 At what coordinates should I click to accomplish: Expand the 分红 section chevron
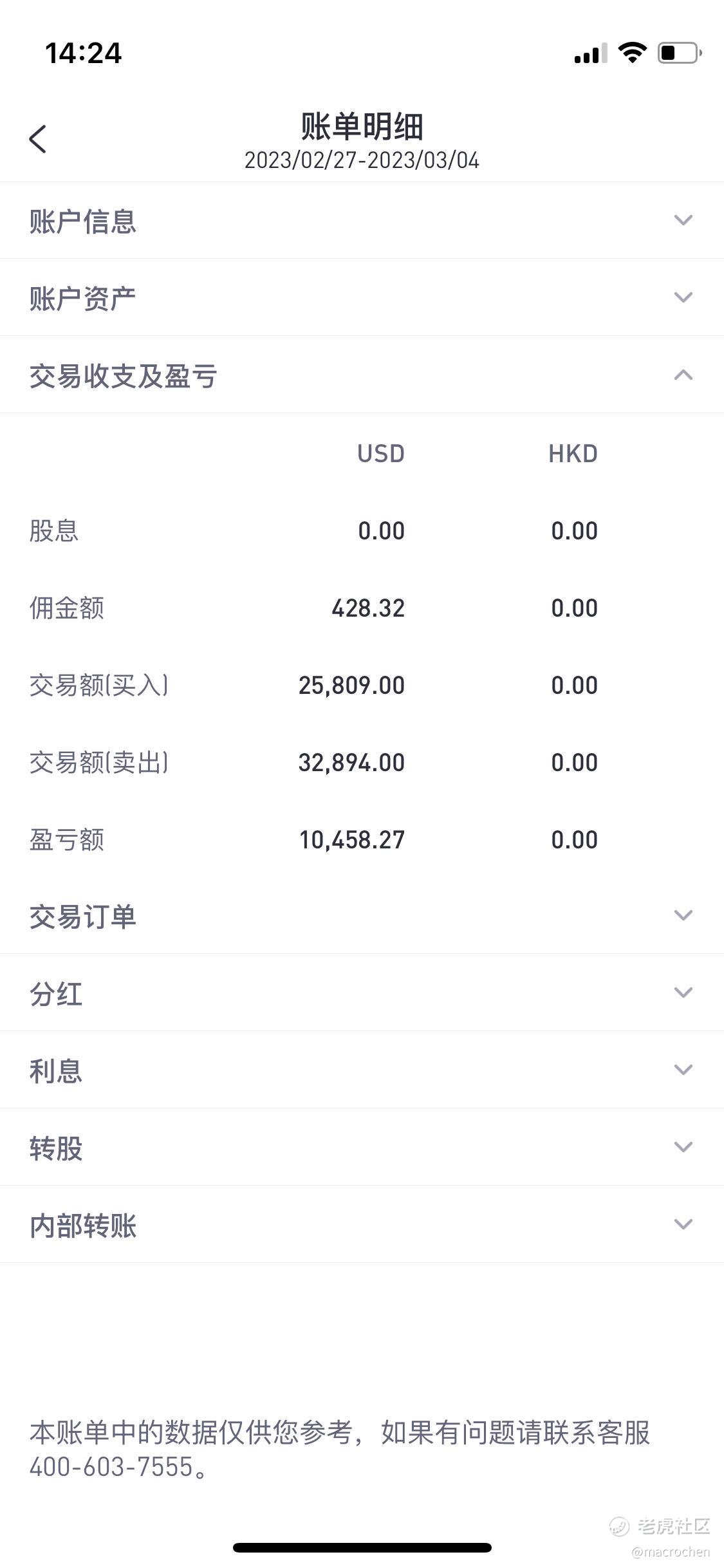click(x=683, y=993)
